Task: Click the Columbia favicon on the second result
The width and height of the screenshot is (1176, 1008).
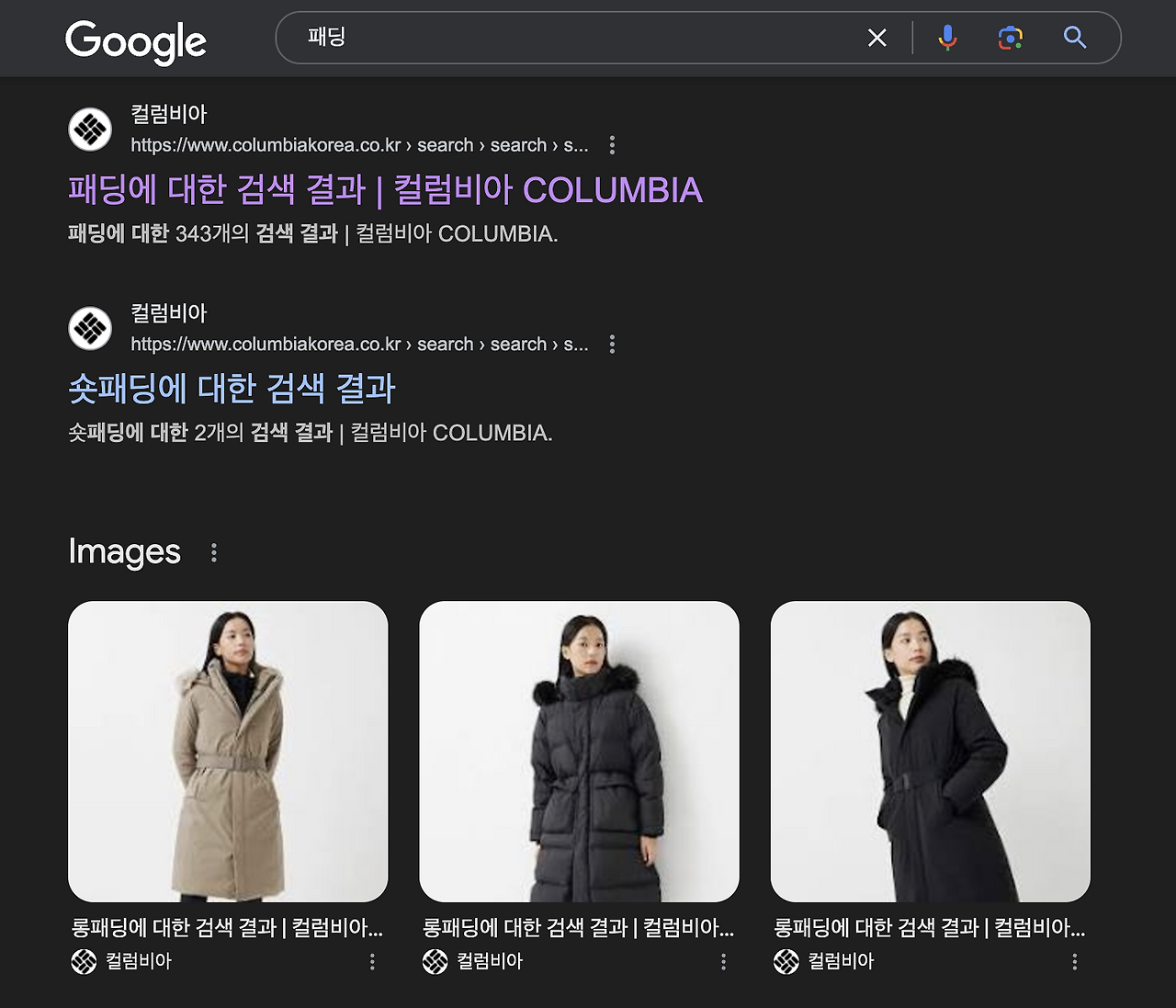Action: 90,327
